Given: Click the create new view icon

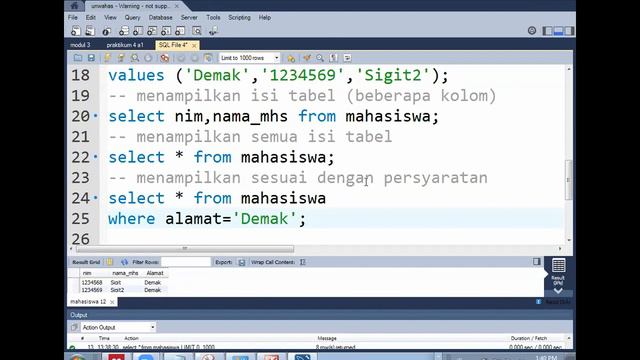Looking at the screenshot, I should coord(152,31).
